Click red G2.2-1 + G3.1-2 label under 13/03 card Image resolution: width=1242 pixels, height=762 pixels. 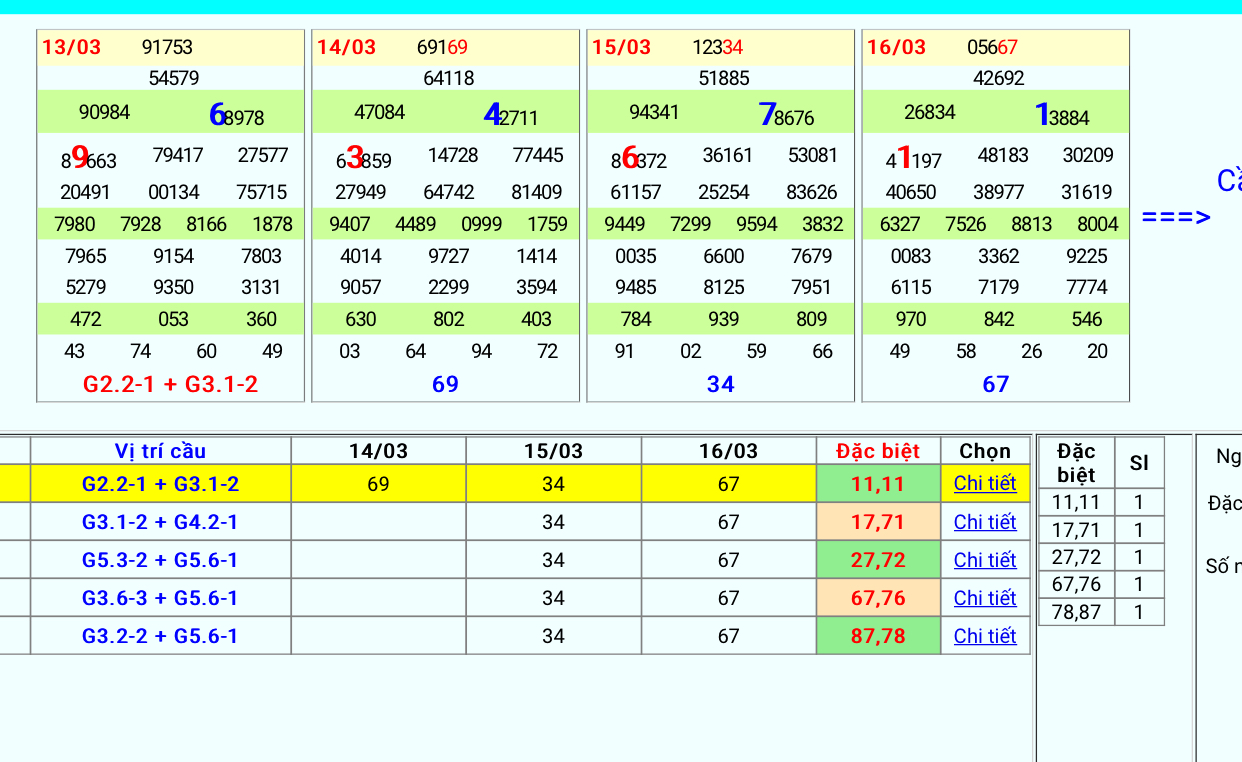click(x=170, y=385)
